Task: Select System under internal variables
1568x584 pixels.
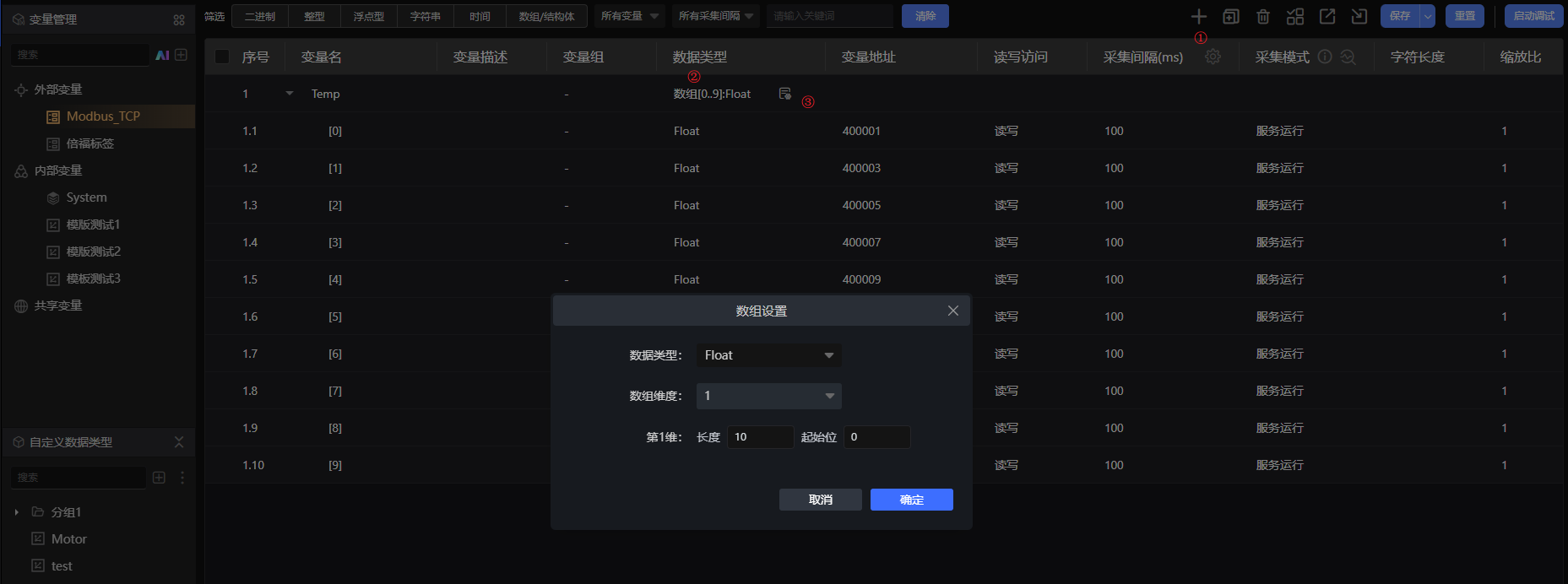Action: point(86,197)
